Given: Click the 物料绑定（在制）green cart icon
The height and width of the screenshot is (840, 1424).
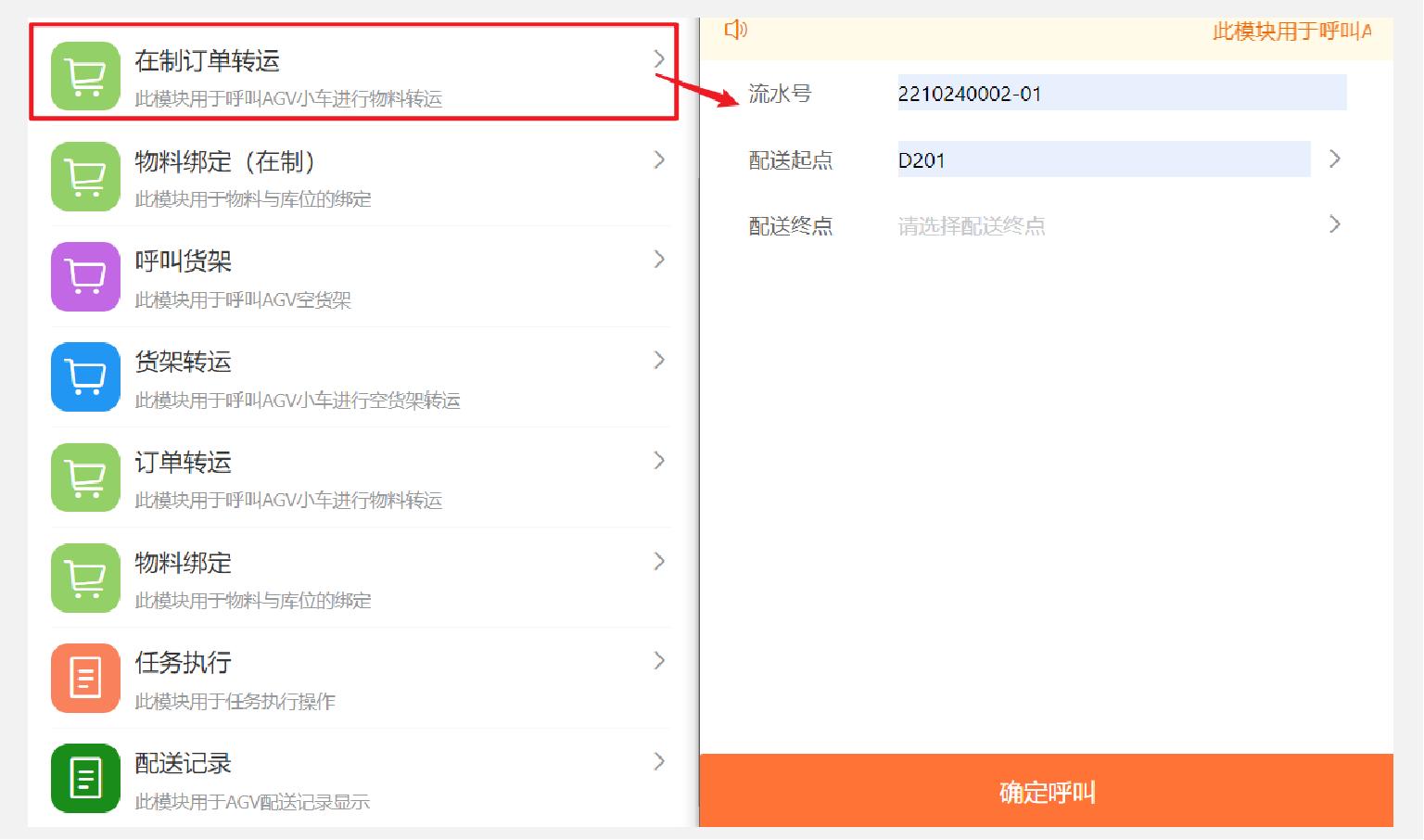Looking at the screenshot, I should coord(84,176).
